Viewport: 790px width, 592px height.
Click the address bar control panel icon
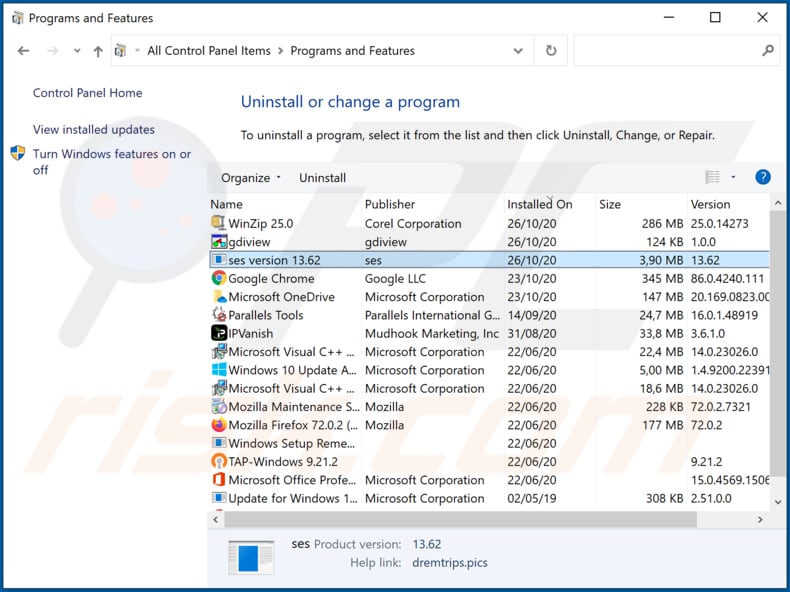(x=120, y=50)
